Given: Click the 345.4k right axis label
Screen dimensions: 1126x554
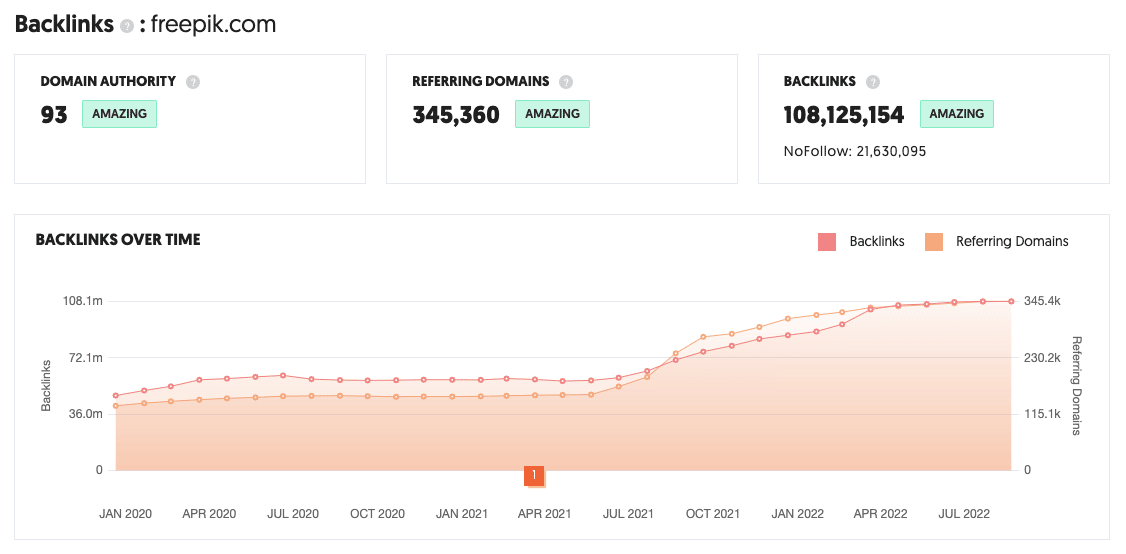Looking at the screenshot, I should (x=1042, y=300).
